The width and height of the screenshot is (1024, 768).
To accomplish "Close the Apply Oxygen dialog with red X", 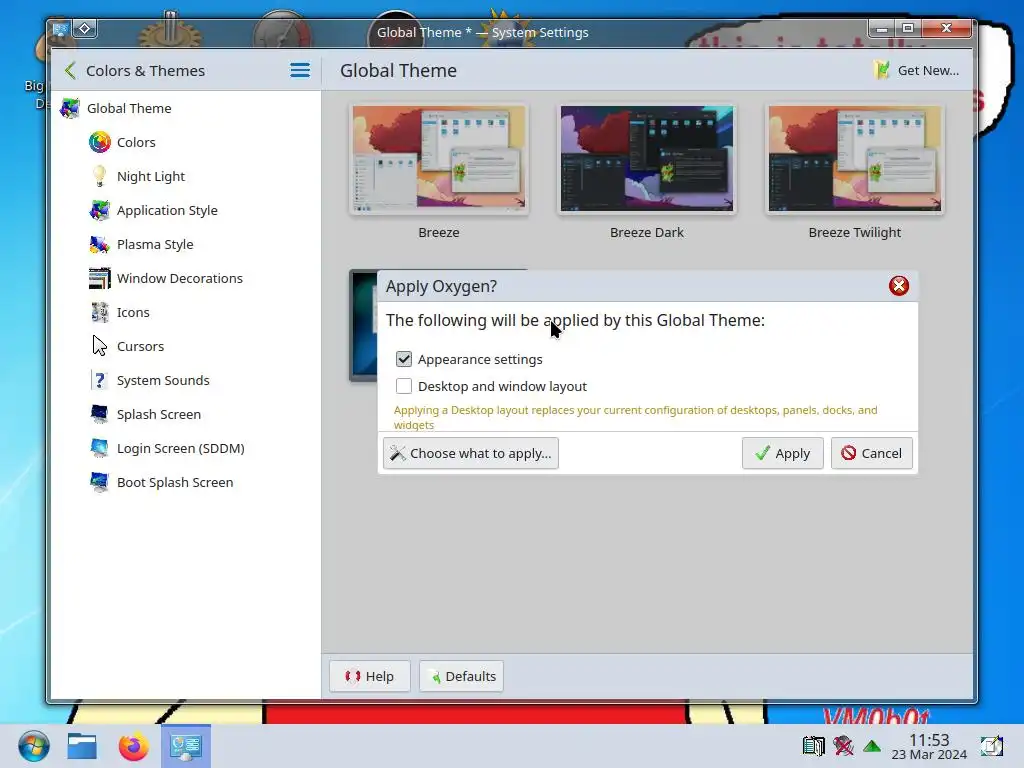I will (x=899, y=285).
